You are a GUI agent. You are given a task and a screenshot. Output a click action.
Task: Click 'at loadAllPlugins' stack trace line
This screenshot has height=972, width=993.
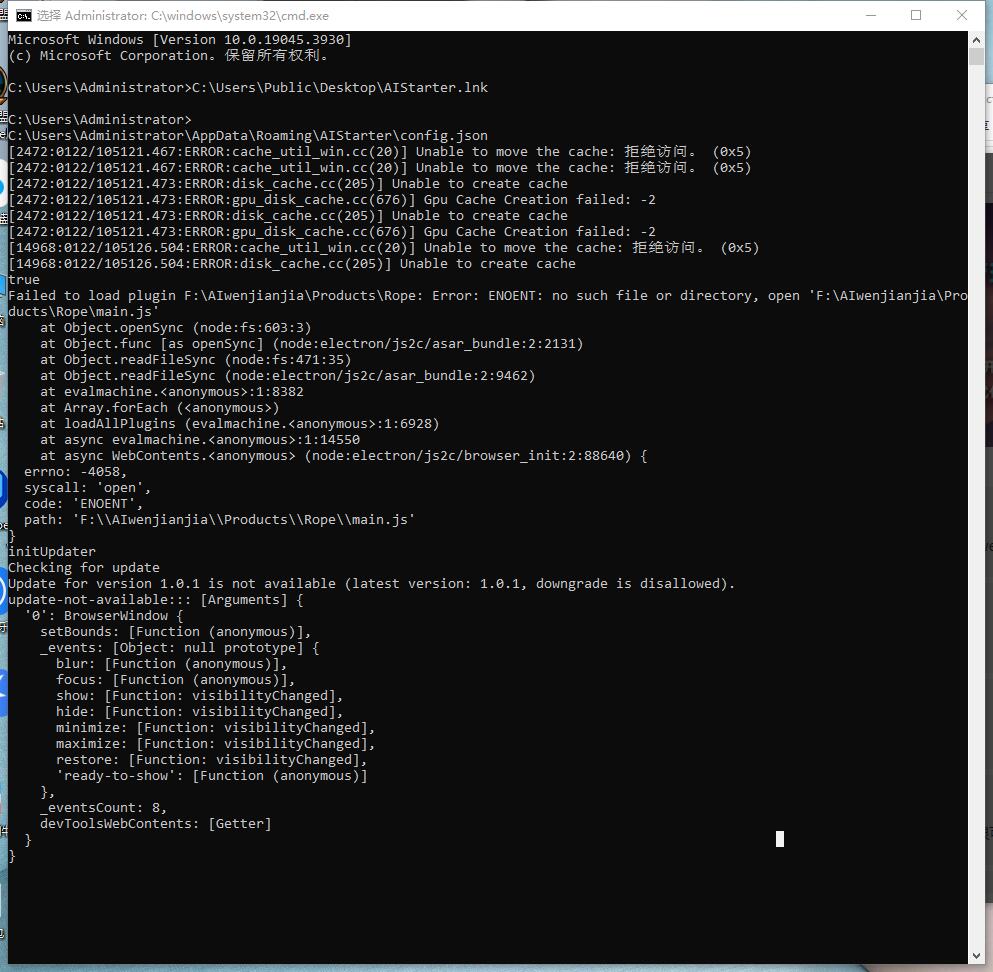[239, 424]
